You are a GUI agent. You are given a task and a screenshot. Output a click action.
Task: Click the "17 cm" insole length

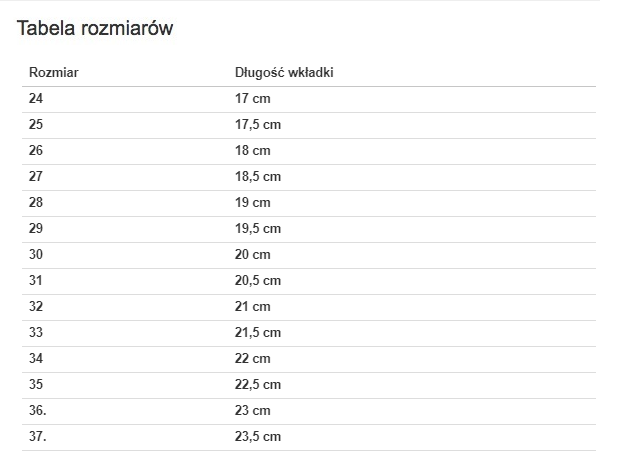253,99
